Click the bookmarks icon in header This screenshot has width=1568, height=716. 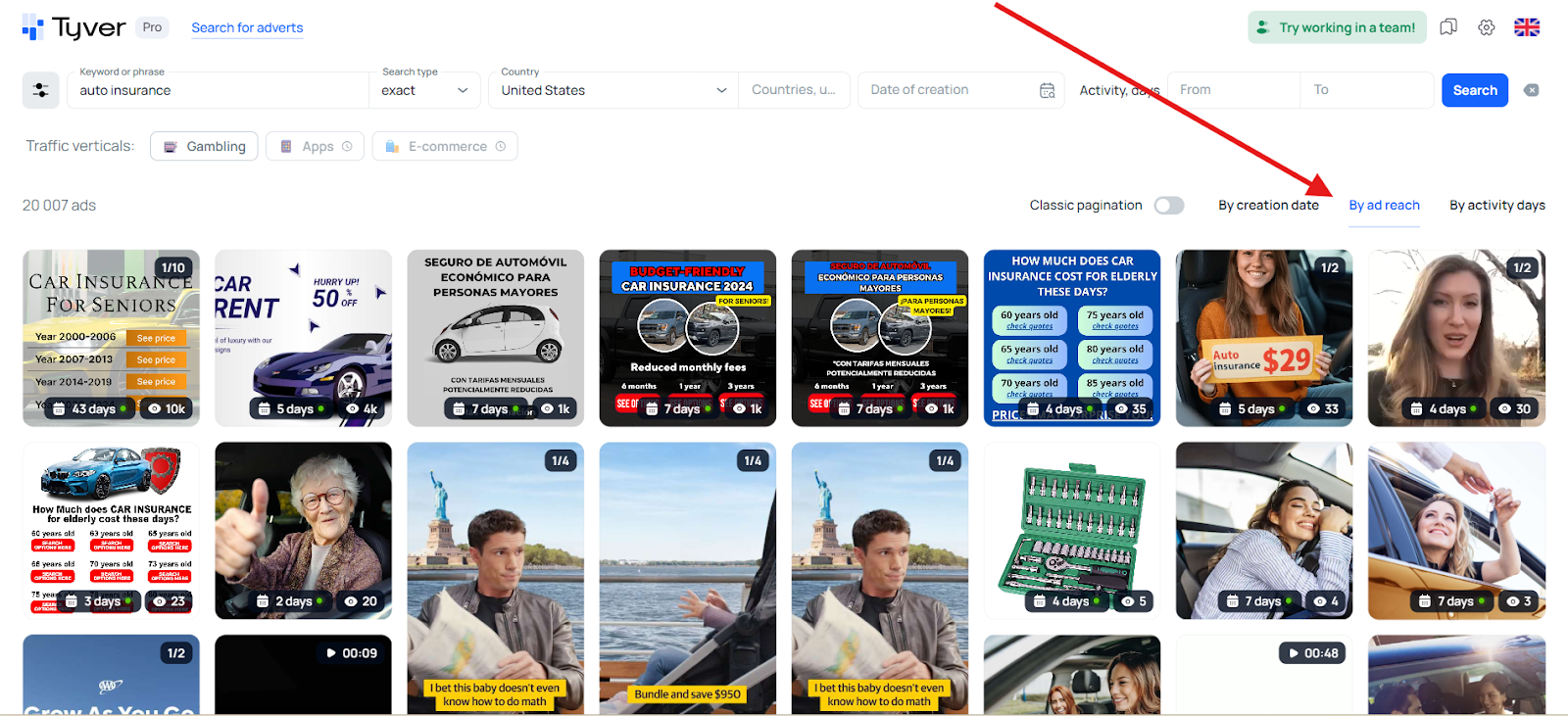[x=1448, y=27]
